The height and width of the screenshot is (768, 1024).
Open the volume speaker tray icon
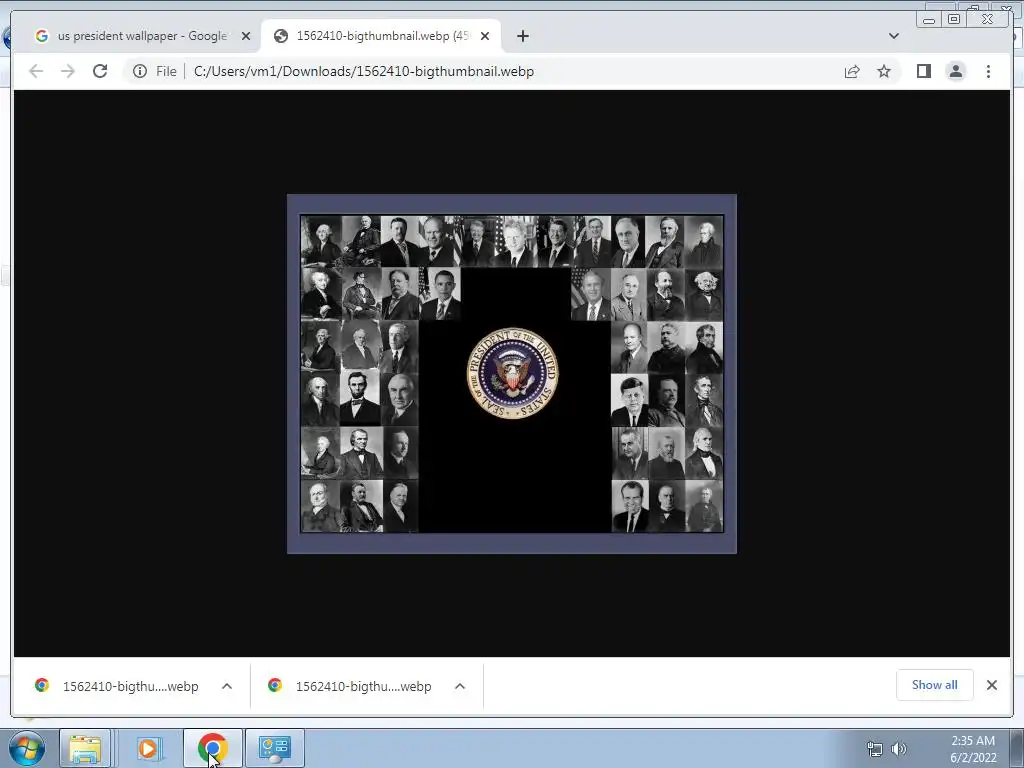point(899,748)
